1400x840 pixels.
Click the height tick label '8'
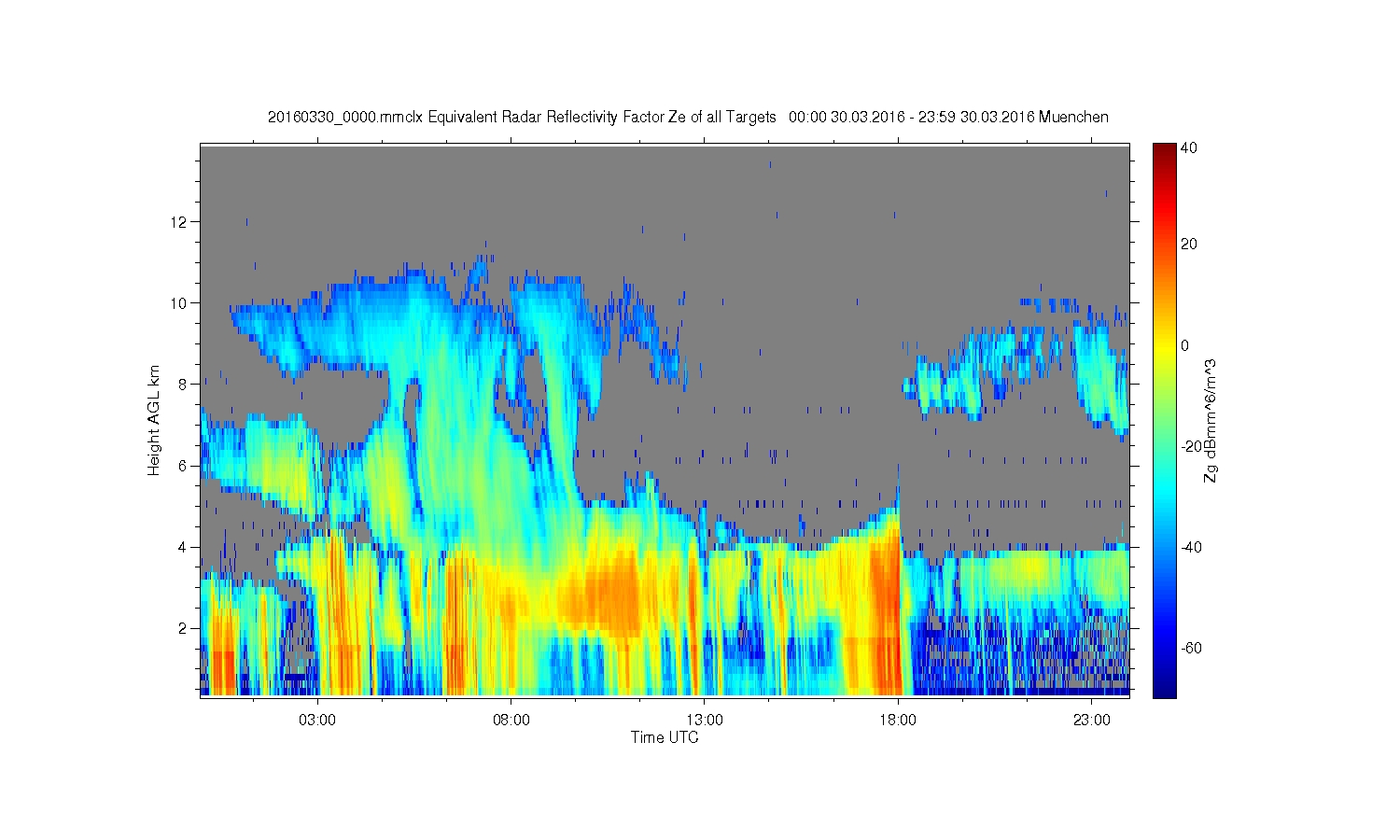(x=184, y=384)
